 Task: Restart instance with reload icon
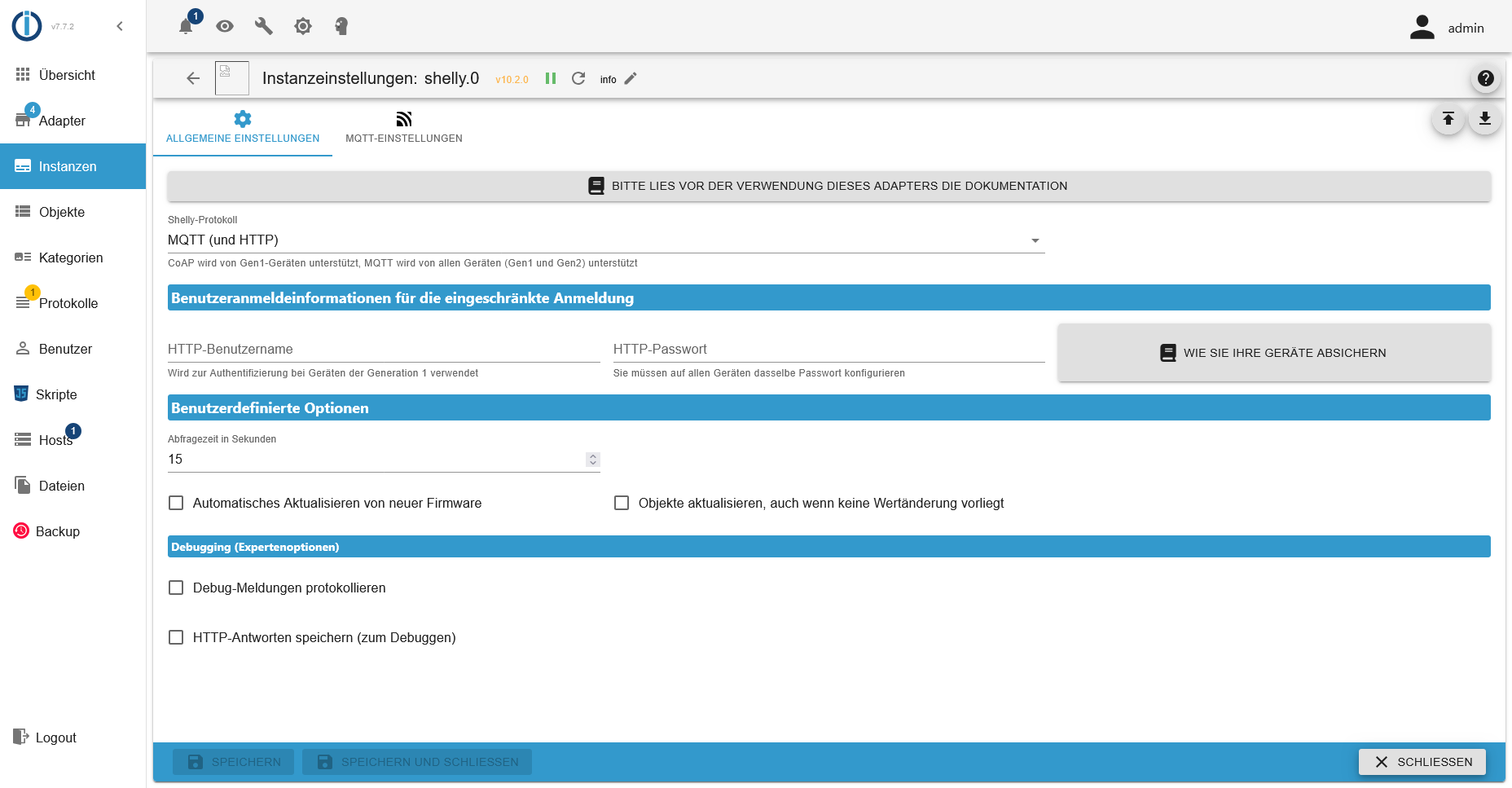[578, 78]
